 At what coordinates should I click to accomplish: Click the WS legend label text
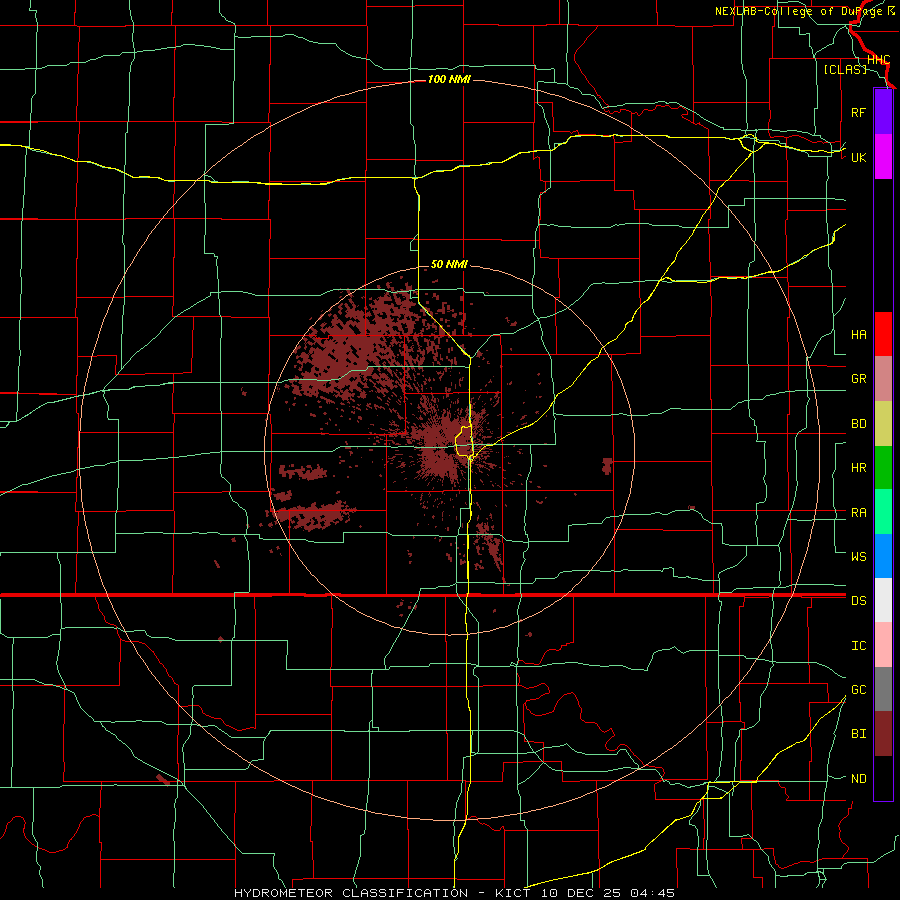click(858, 557)
